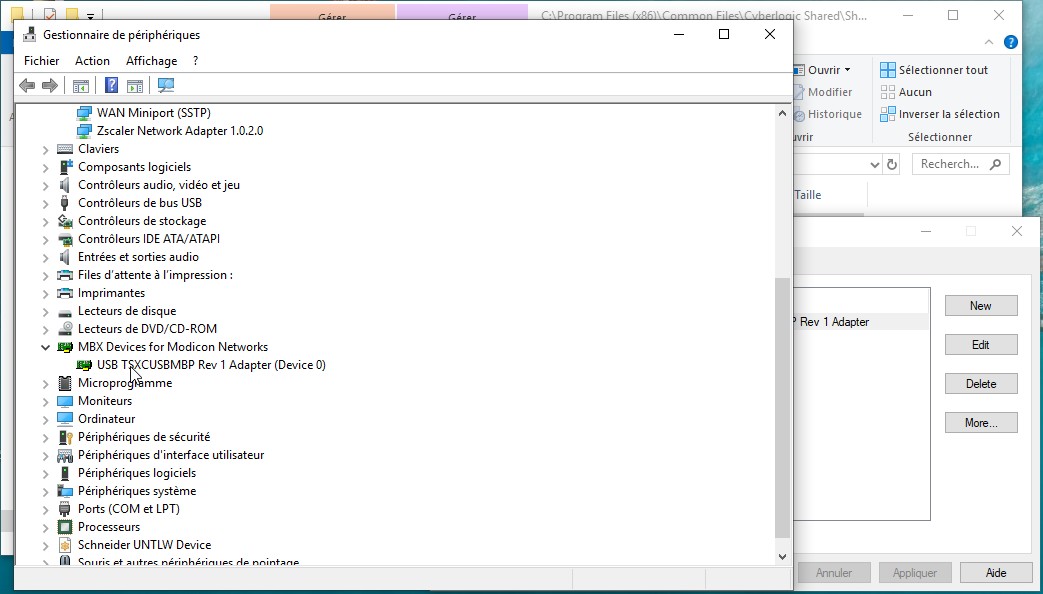Select the Microprogramme chip icon
The height and width of the screenshot is (594, 1043).
tap(65, 383)
